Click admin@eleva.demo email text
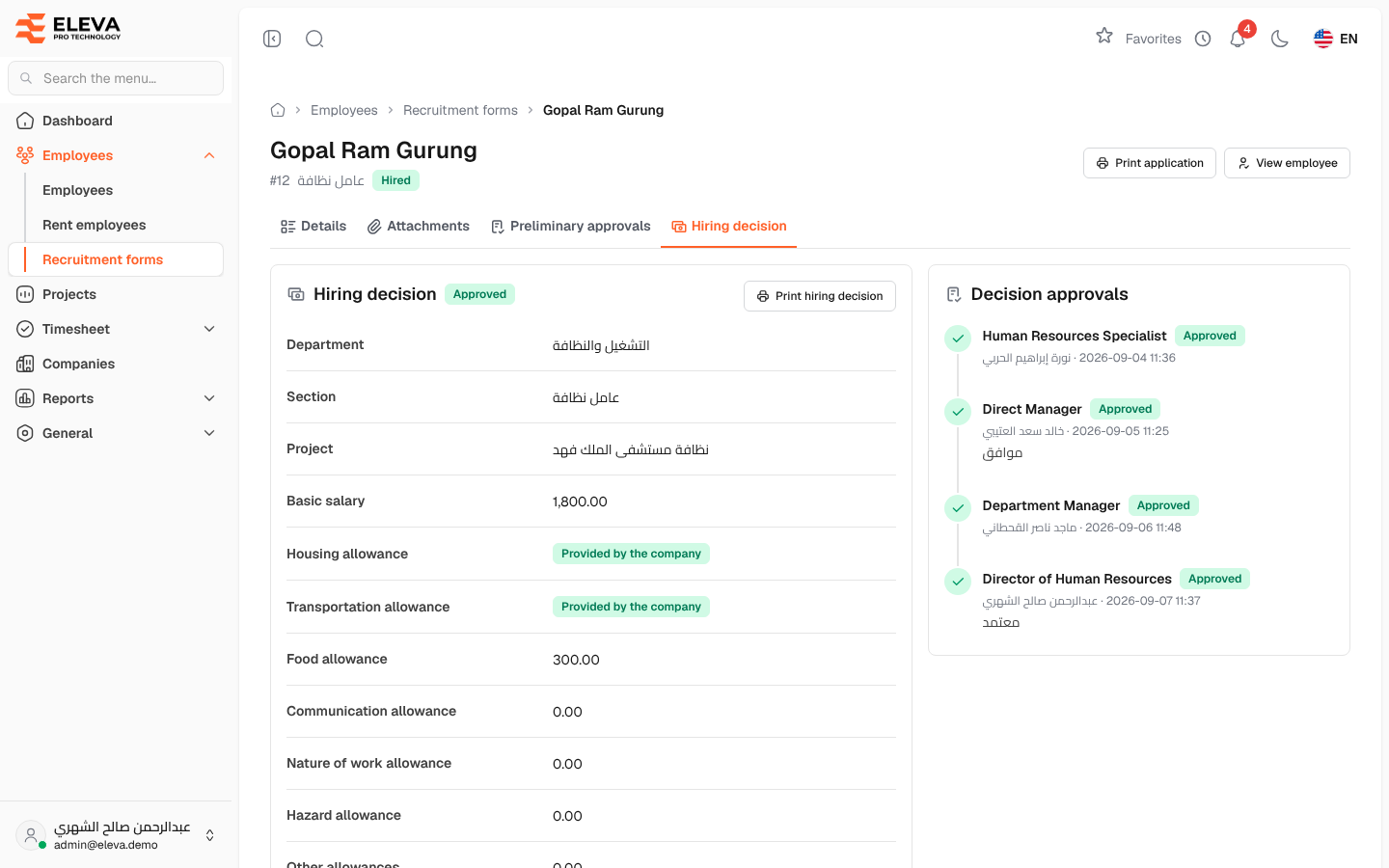 [x=106, y=845]
